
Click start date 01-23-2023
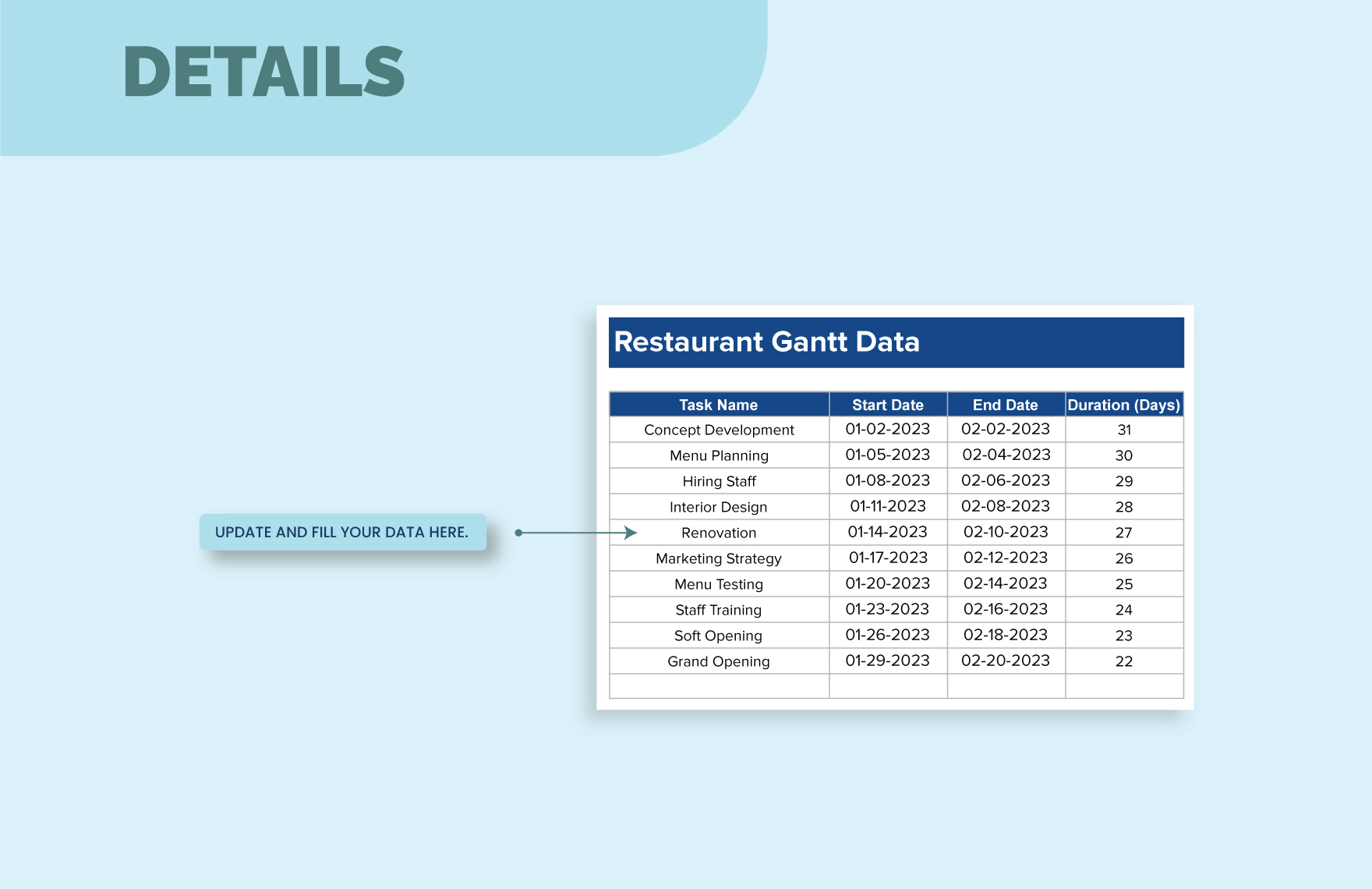pos(888,609)
